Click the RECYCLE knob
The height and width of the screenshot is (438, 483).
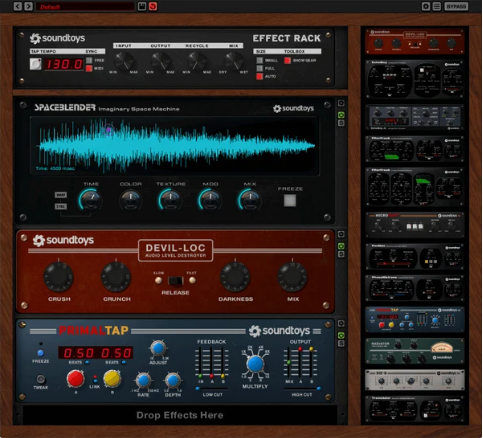[197, 61]
